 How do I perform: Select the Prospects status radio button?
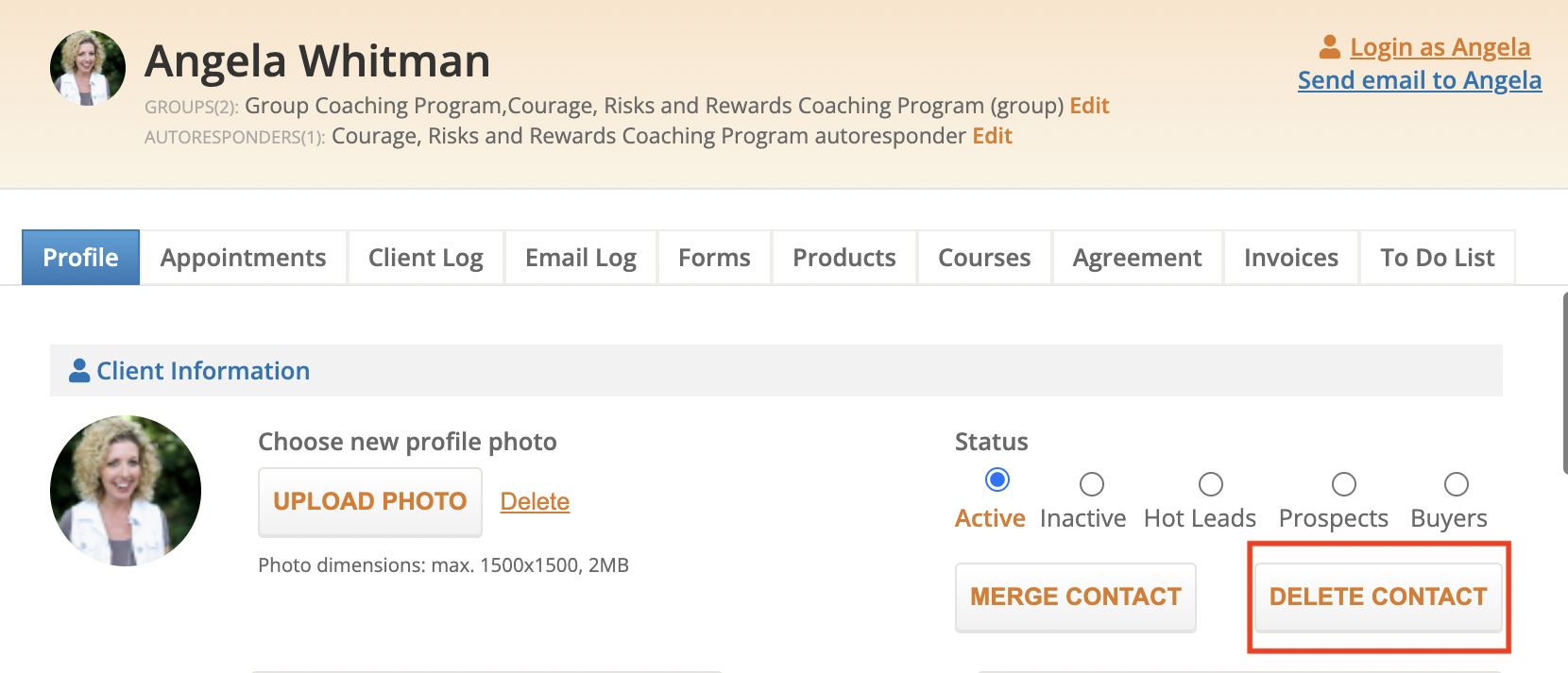pos(1343,484)
